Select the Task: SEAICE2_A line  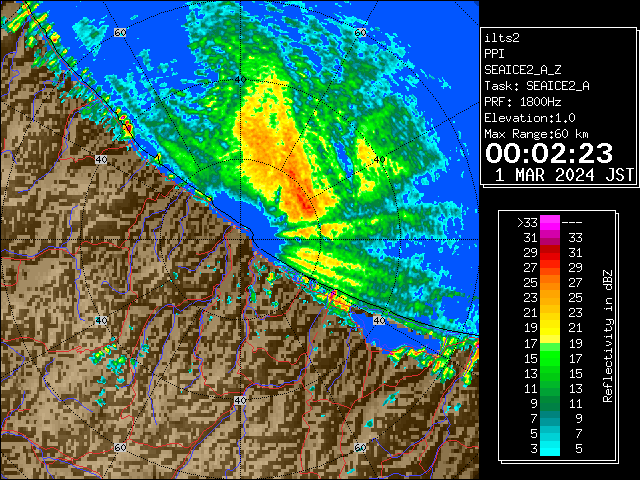click(x=537, y=86)
